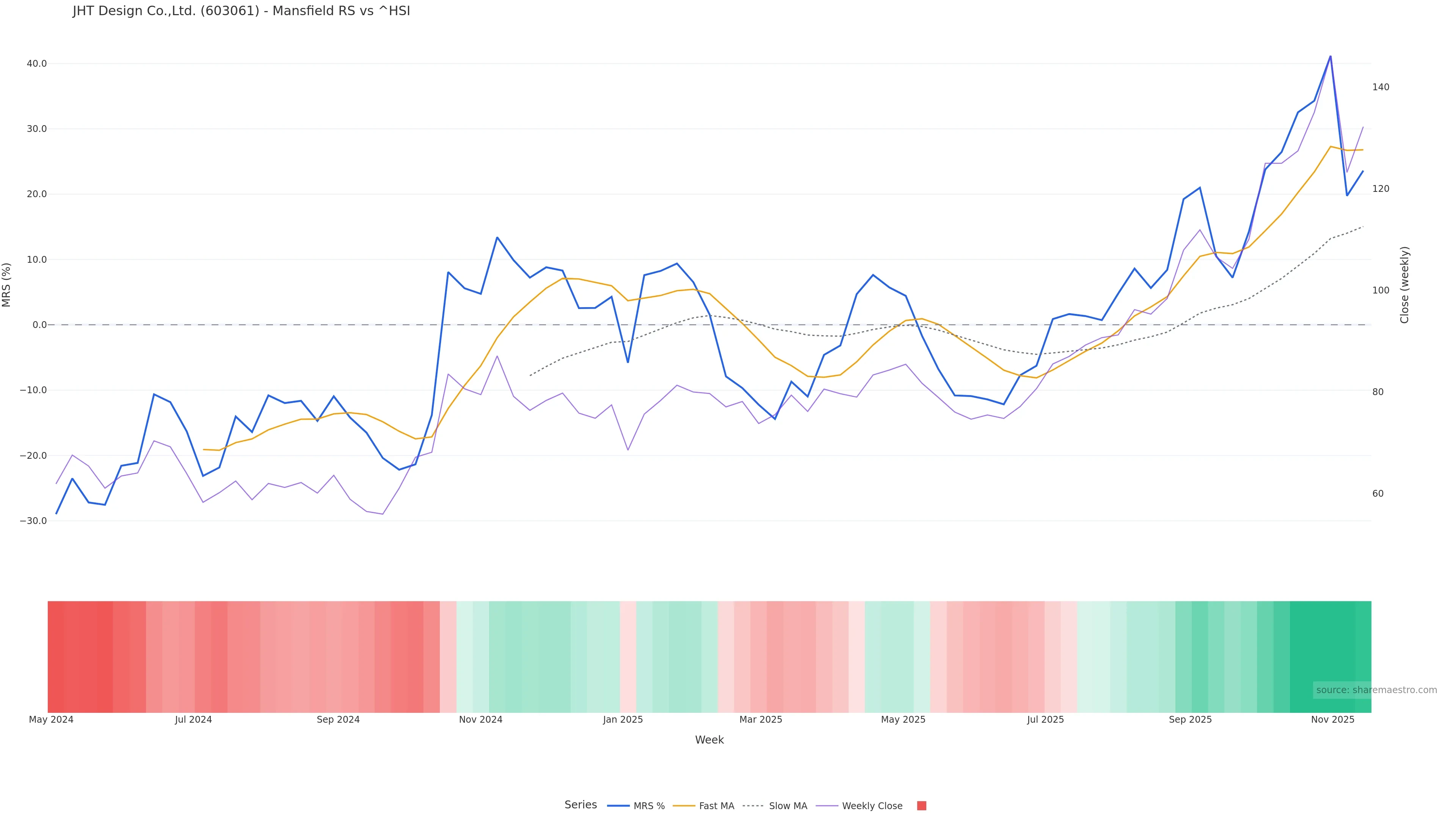Screen dimensions: 1456x819
Task: Click the JHT Design chart title
Action: coord(242,11)
